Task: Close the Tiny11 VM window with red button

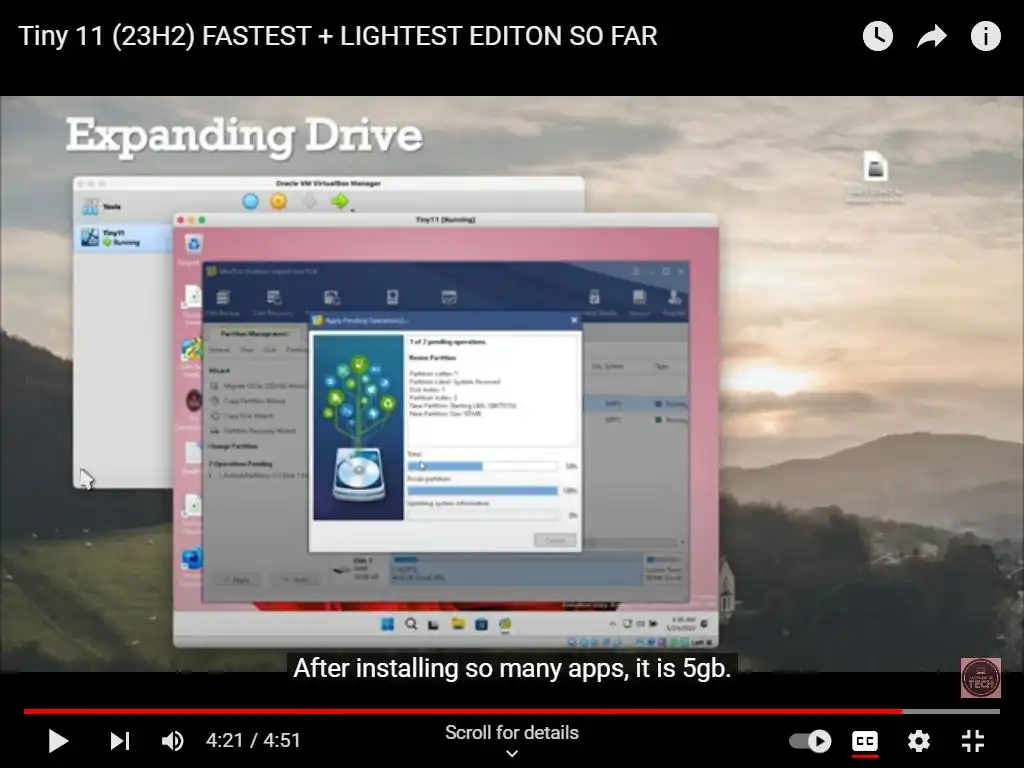Action: (180, 220)
